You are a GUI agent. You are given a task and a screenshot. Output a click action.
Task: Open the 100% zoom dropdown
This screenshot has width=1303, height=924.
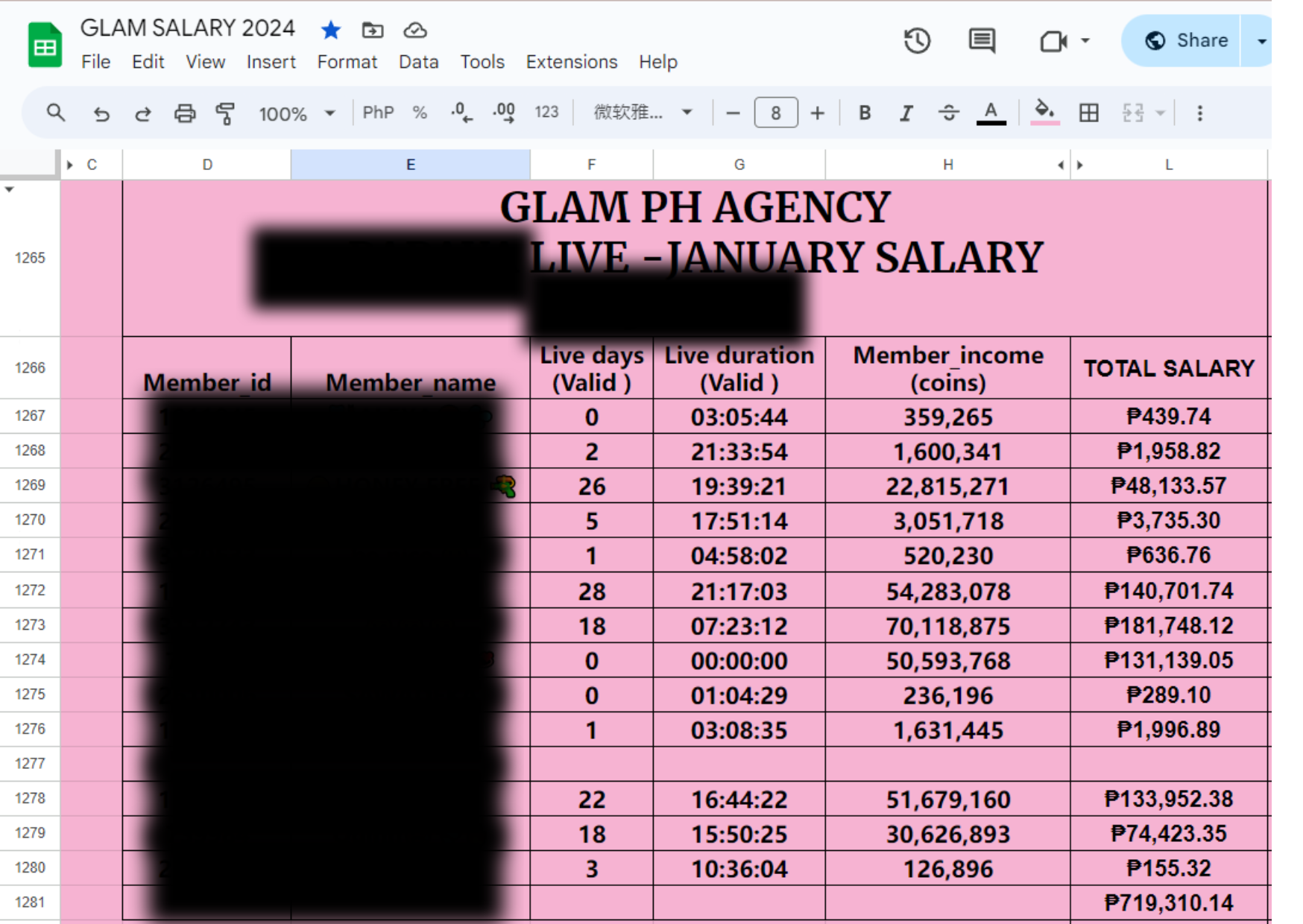tap(297, 114)
